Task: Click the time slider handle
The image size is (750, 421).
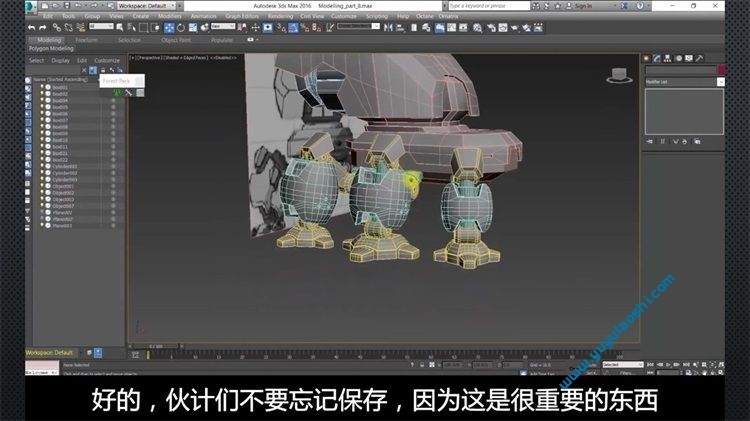Action: pyautogui.click(x=155, y=346)
